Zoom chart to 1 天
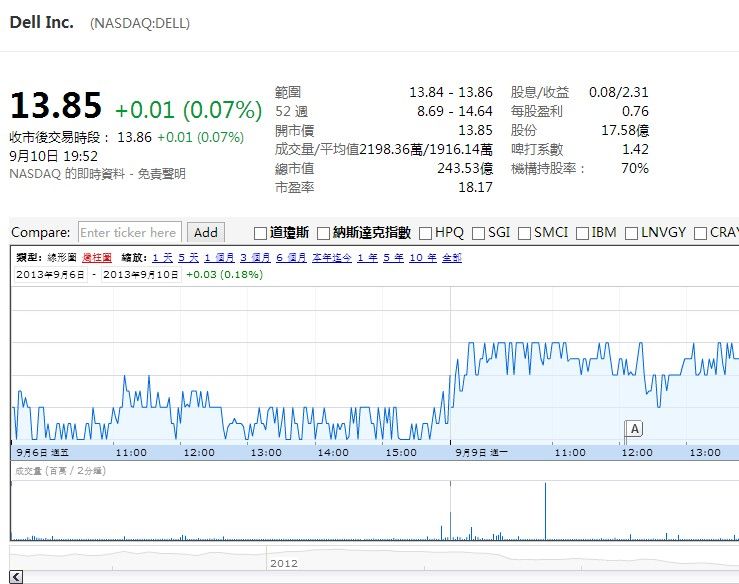 point(163,257)
